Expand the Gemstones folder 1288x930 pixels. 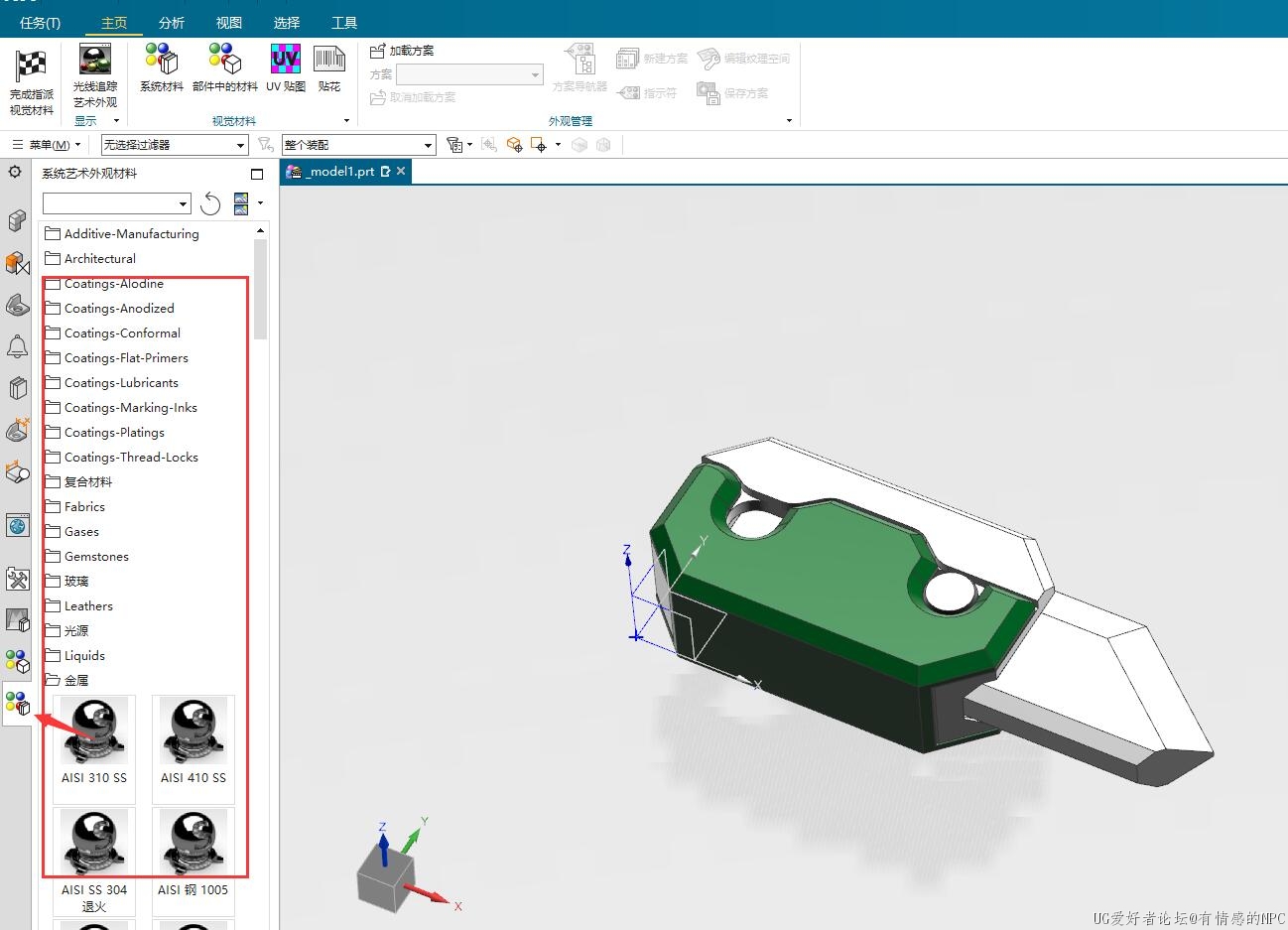86,556
